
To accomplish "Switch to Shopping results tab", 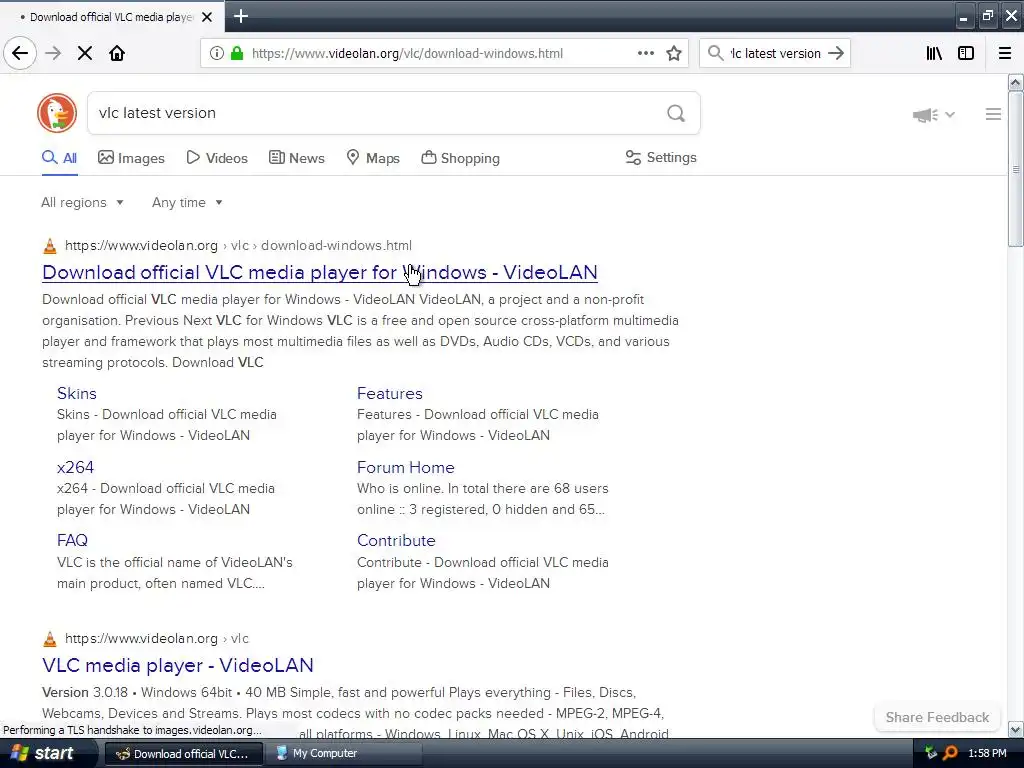I will click(x=460, y=158).
